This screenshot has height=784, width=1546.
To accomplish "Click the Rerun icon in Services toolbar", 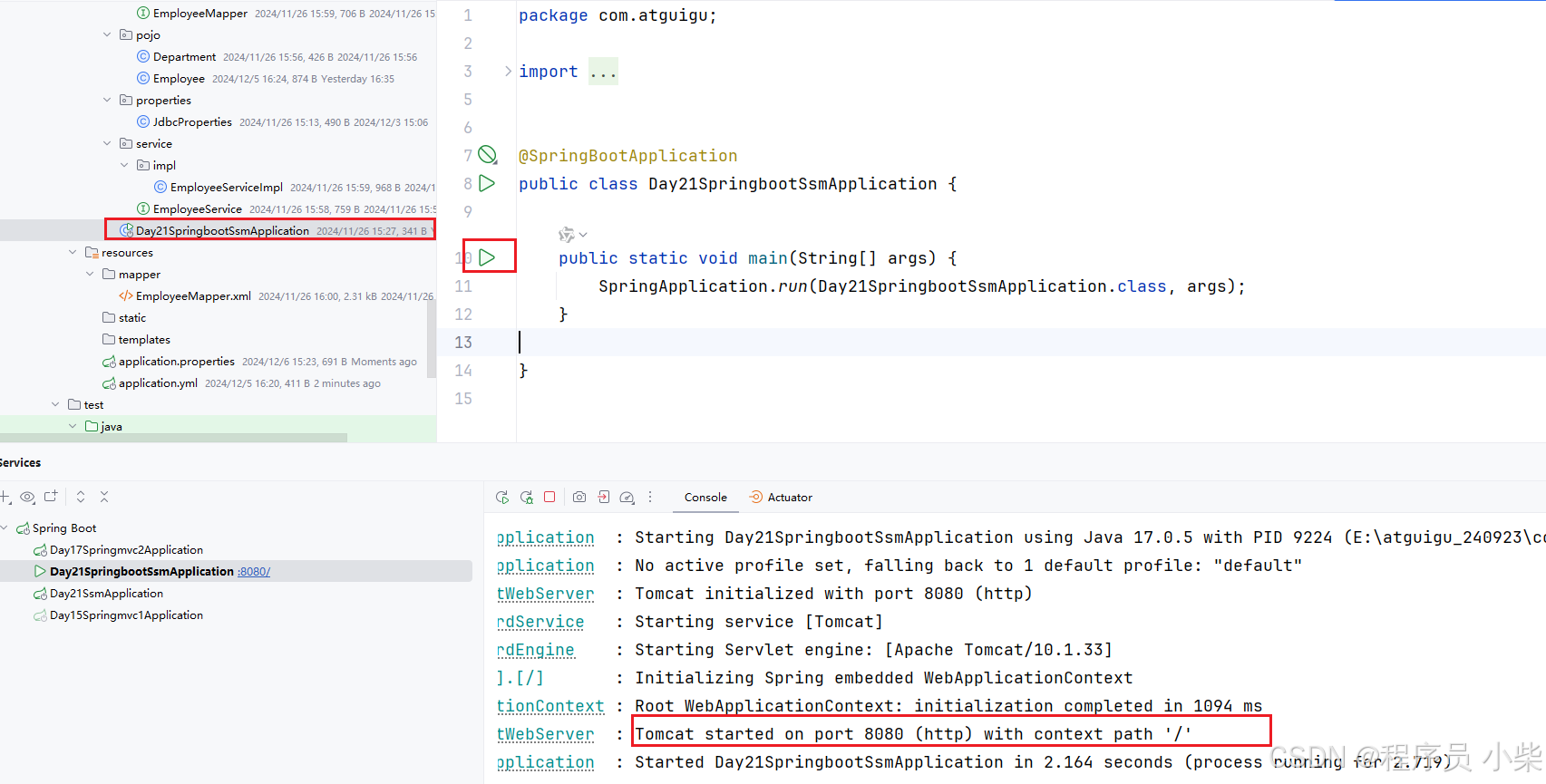I will pyautogui.click(x=502, y=498).
